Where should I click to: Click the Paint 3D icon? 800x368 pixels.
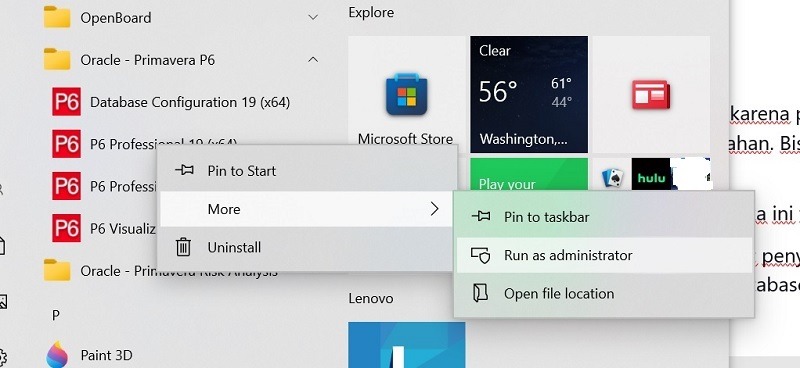(x=57, y=354)
